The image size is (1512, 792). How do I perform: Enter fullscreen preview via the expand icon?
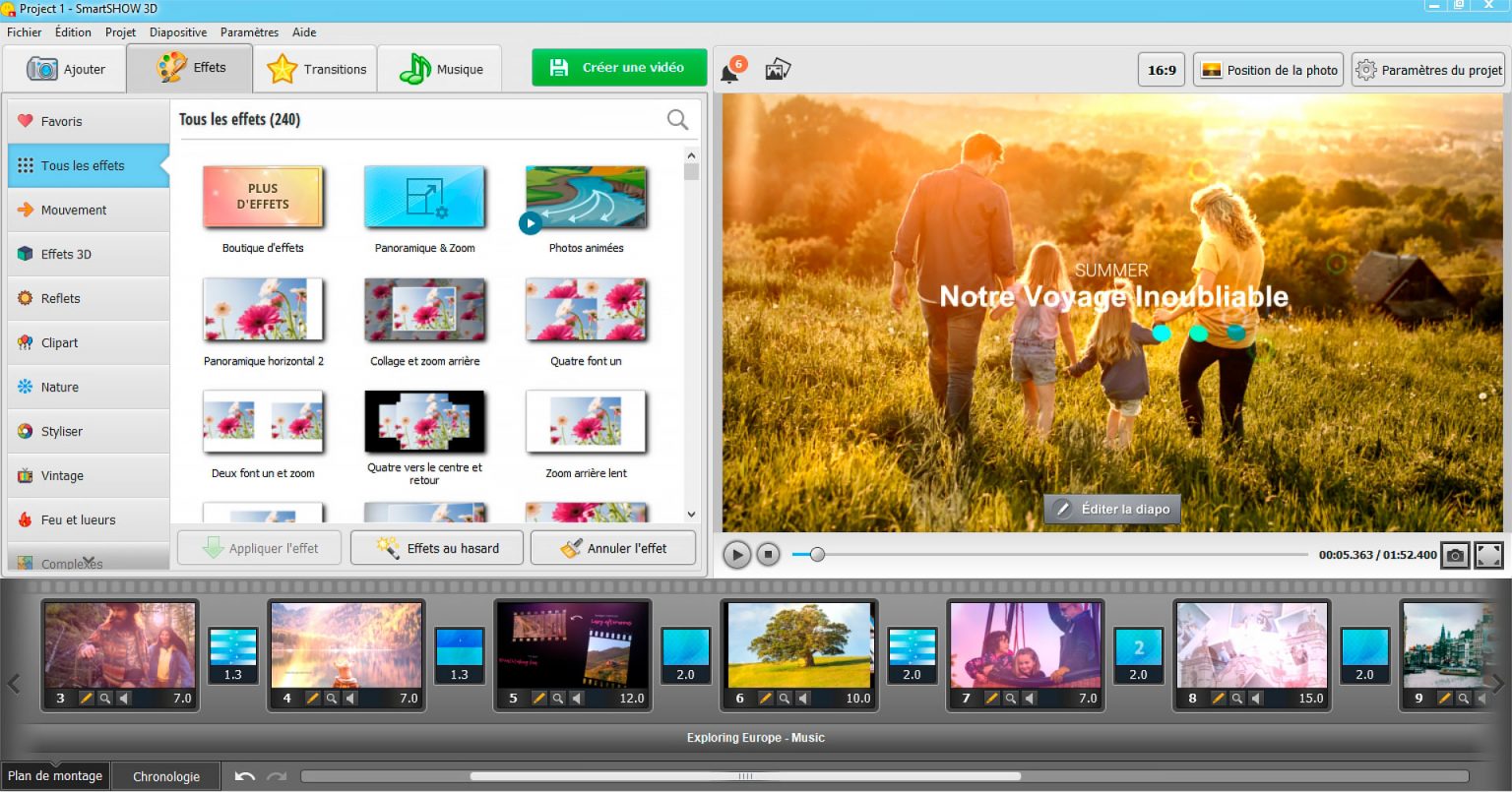(x=1488, y=554)
